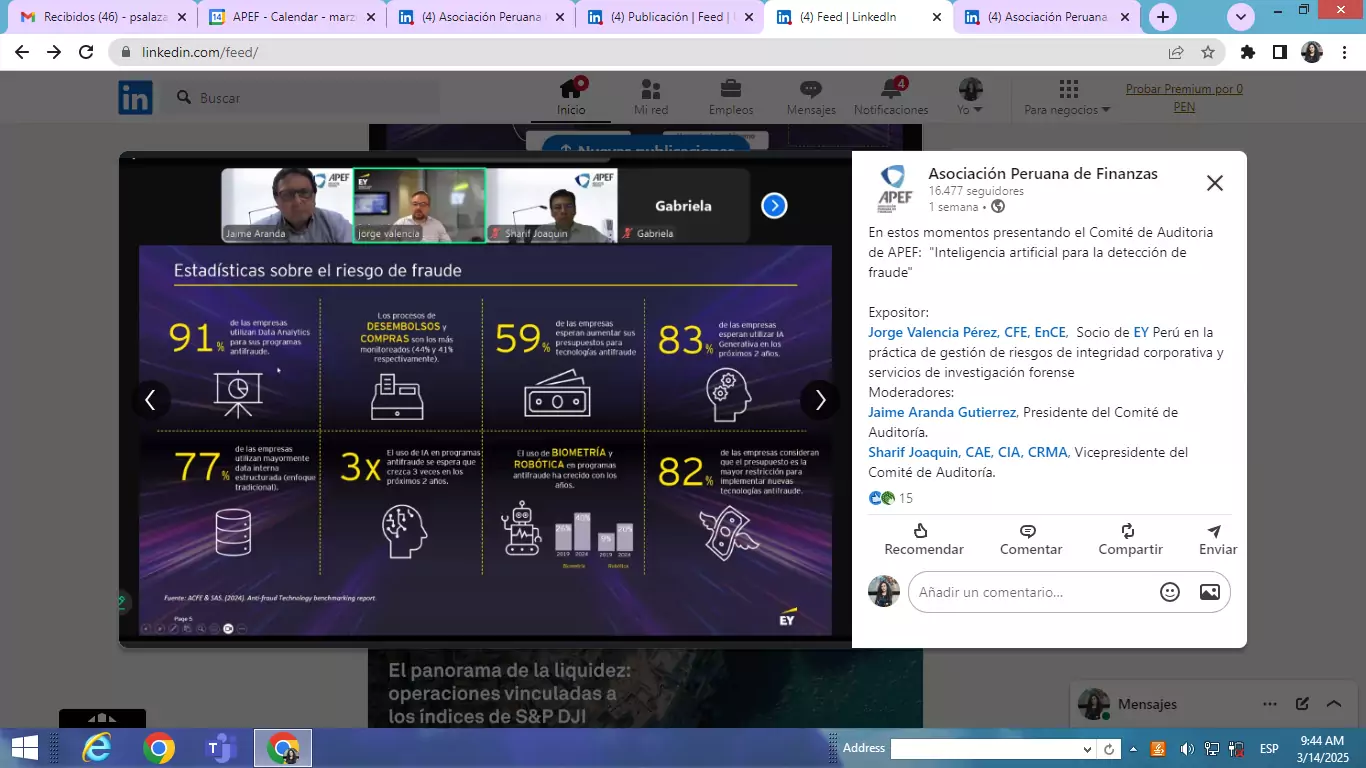Close the post image viewer
Viewport: 1366px width, 768px height.
coord(1214,183)
